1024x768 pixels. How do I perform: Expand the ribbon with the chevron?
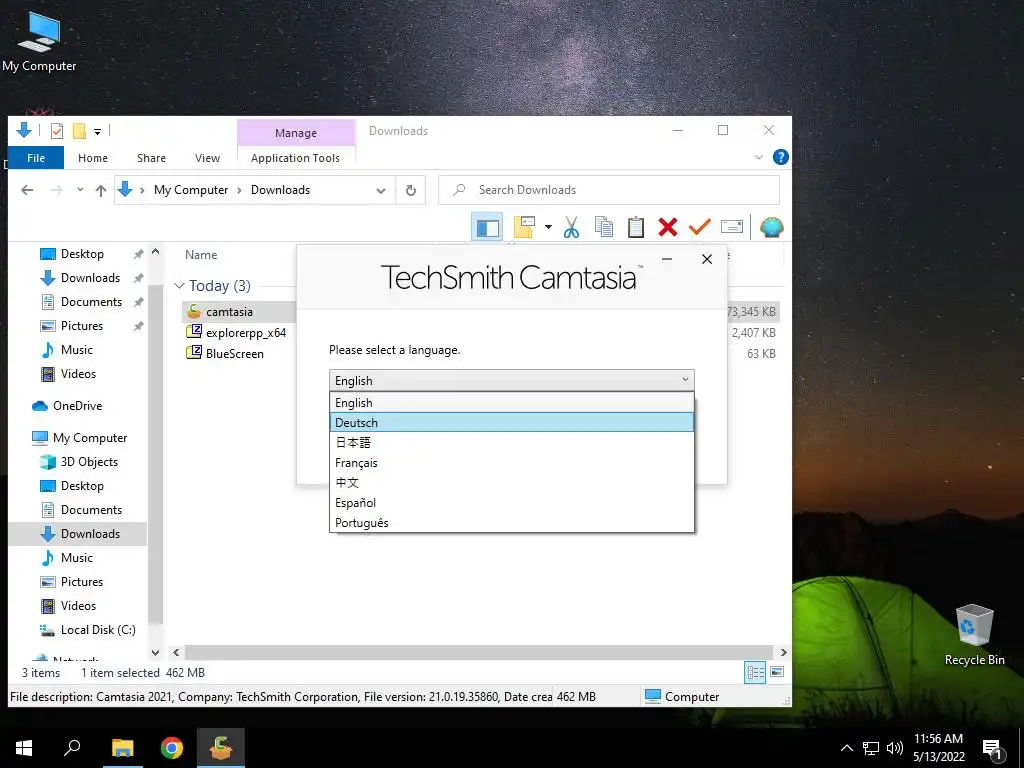(x=758, y=157)
